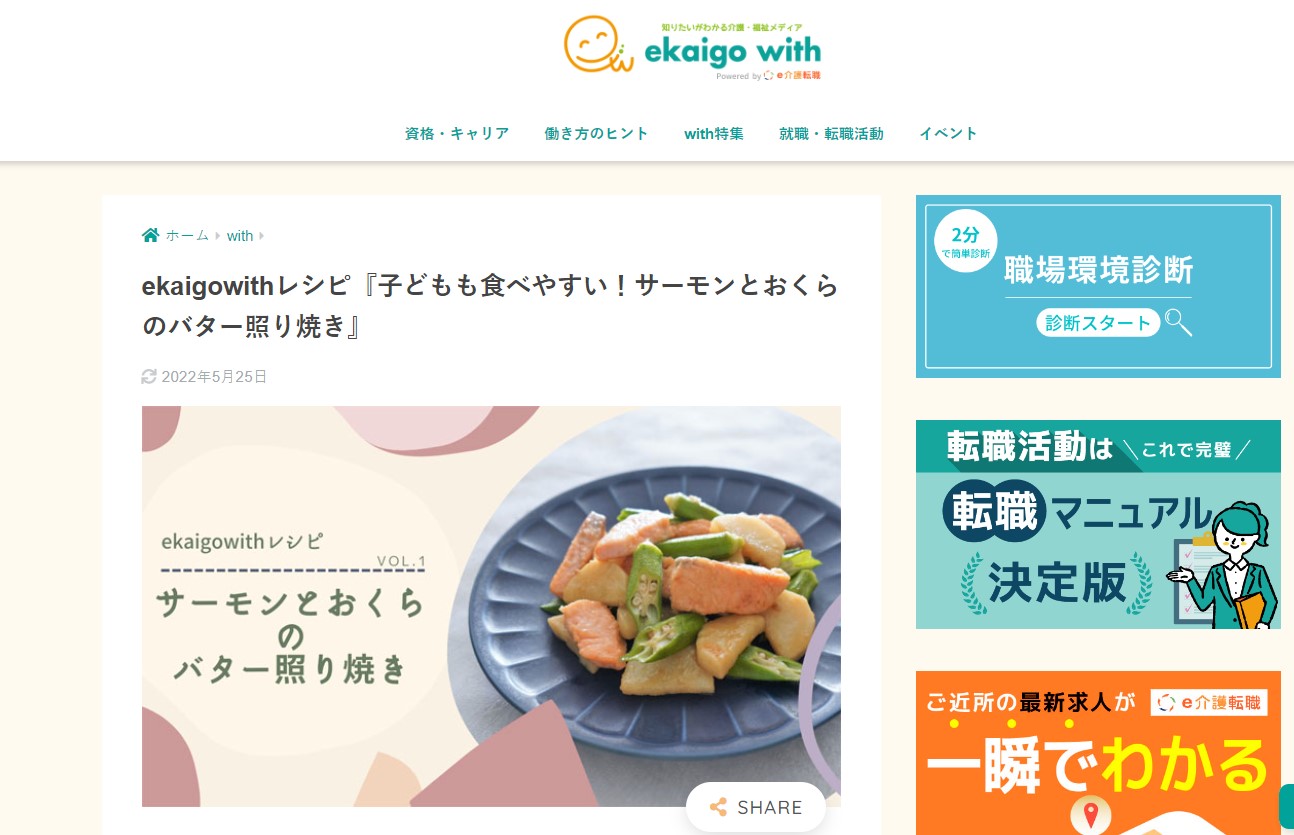Click the 2分 circle badge on diagnosis banner
This screenshot has width=1294, height=835.
tap(965, 242)
